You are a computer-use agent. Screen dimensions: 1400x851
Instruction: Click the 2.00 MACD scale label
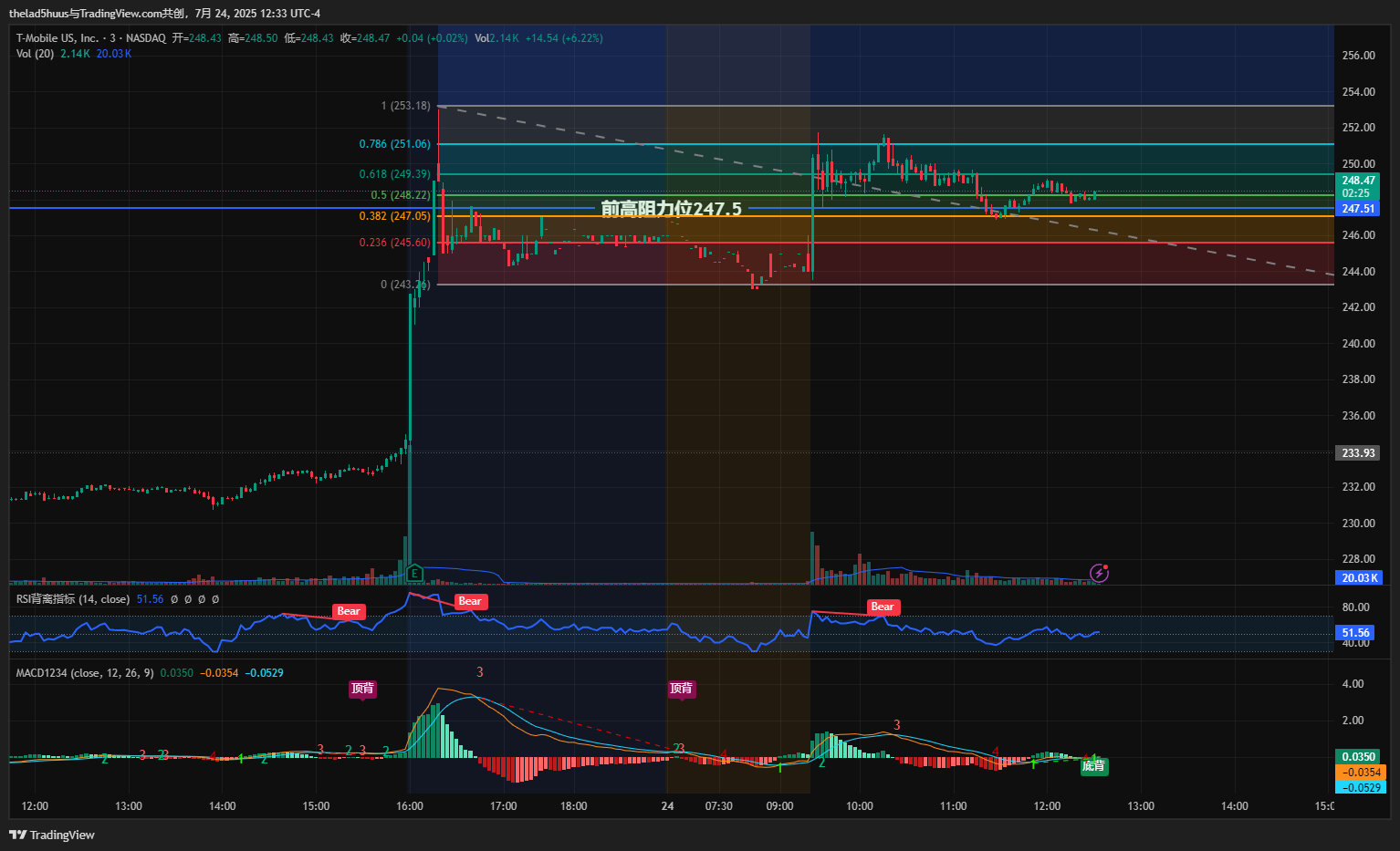(1353, 721)
